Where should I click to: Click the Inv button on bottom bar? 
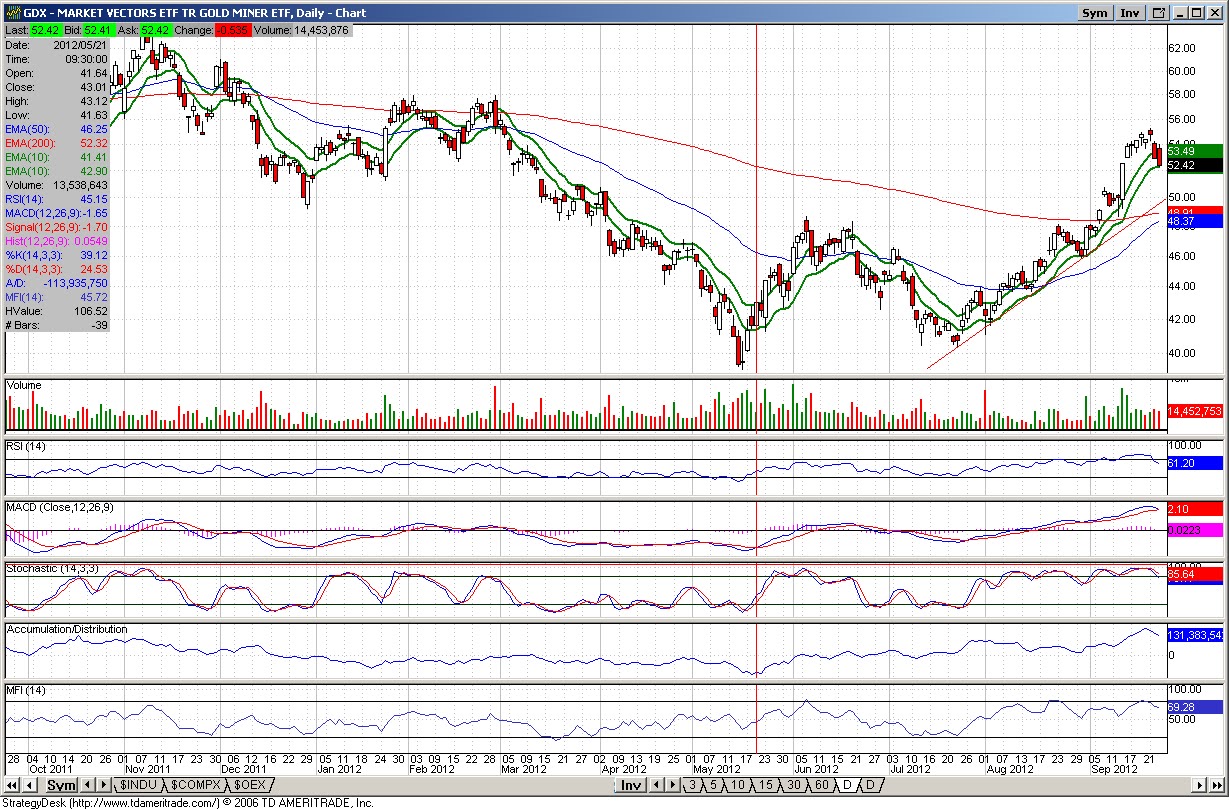coord(631,785)
